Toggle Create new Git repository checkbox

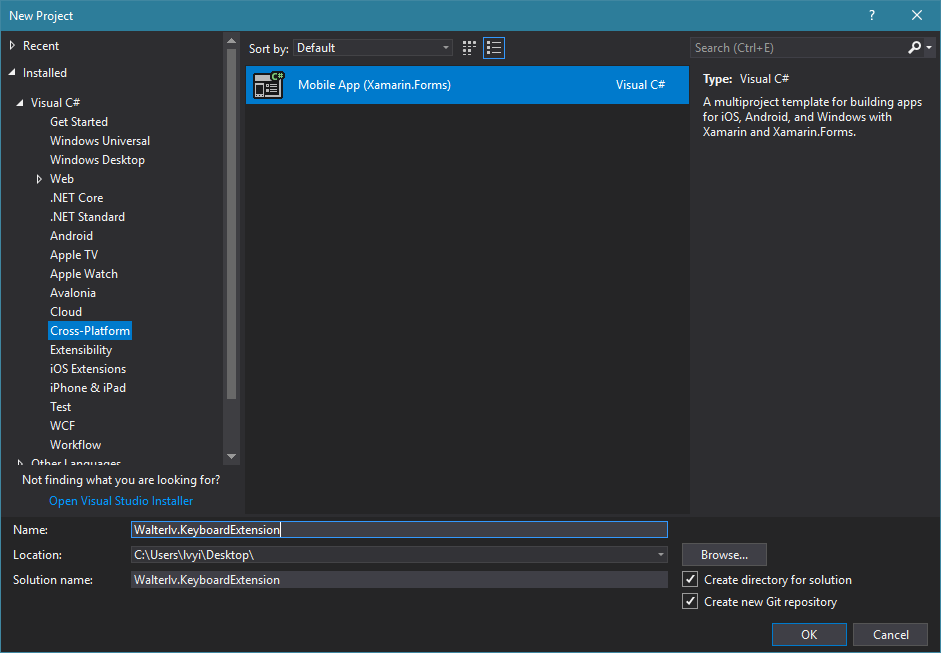click(x=690, y=601)
